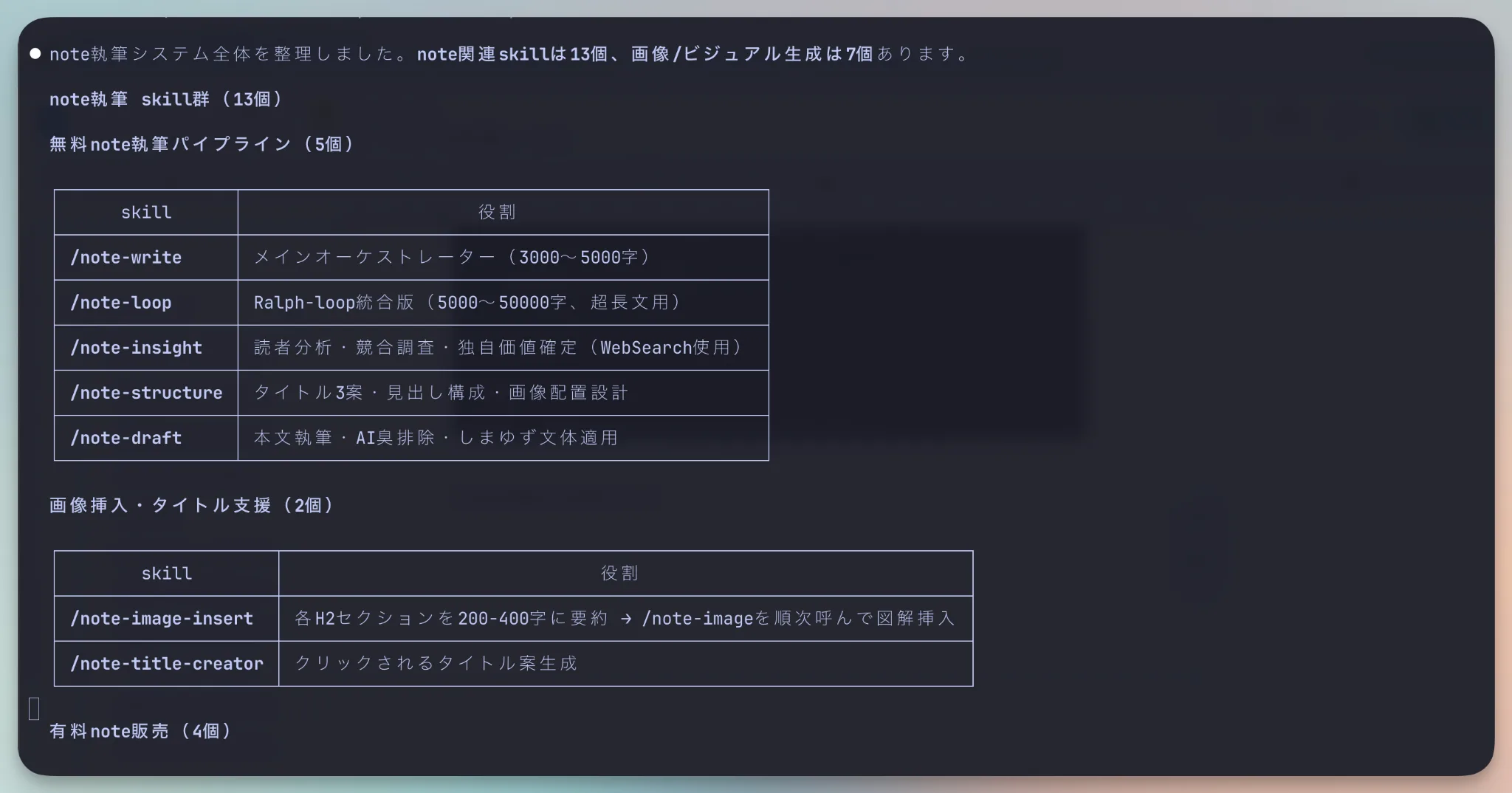Viewport: 1512px width, 793px height.
Task: Click the skill header of the first table
Action: (146, 213)
